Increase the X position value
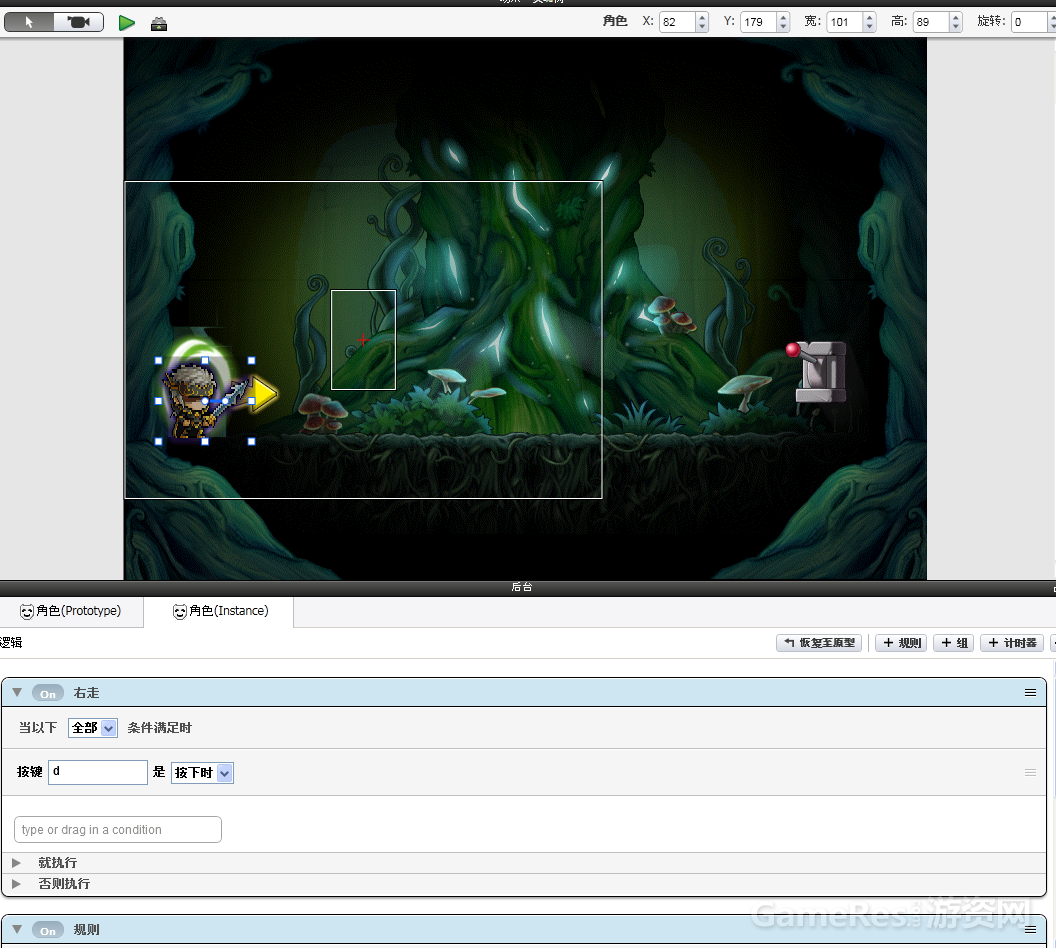The width and height of the screenshot is (1056, 948). pos(702,17)
